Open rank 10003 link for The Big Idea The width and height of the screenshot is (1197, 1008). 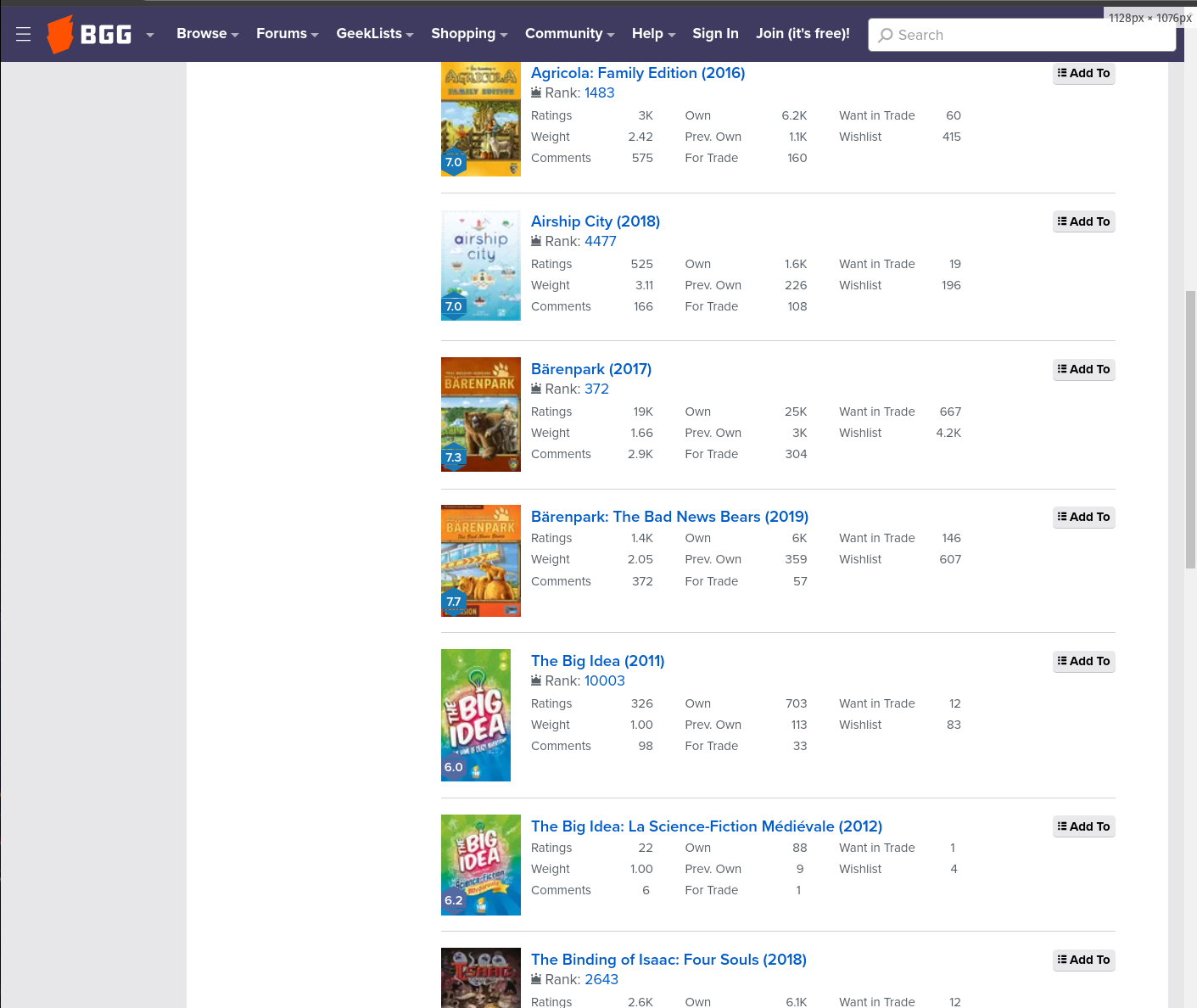pos(604,680)
